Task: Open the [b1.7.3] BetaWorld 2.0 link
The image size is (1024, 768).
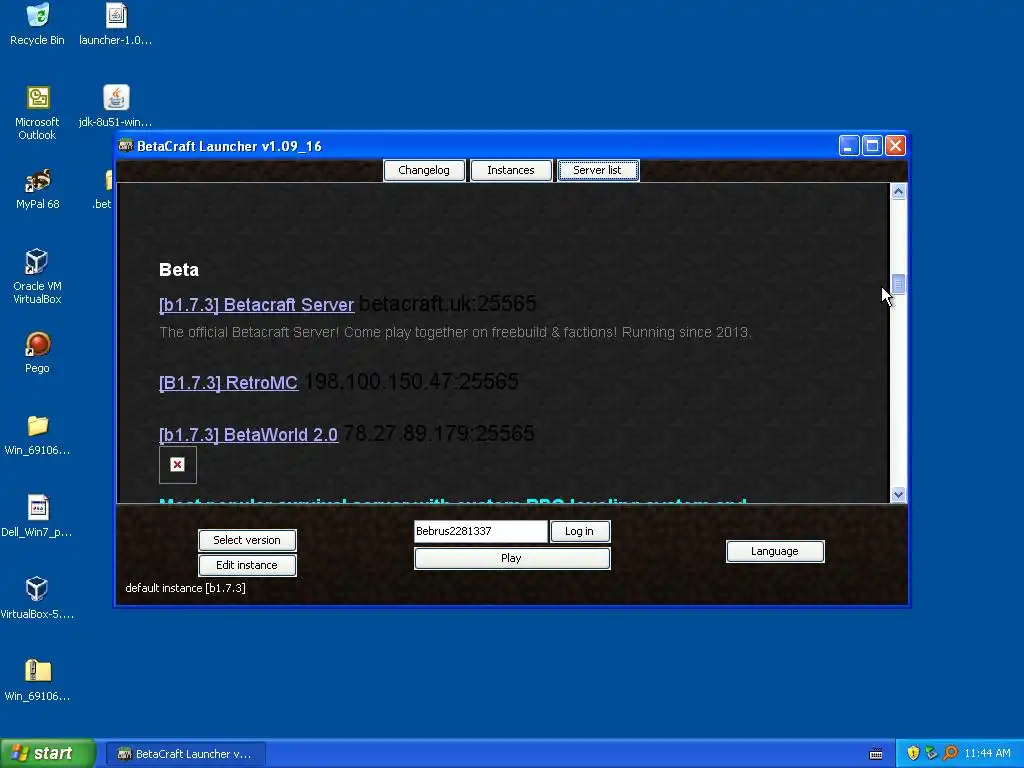Action: pos(249,435)
